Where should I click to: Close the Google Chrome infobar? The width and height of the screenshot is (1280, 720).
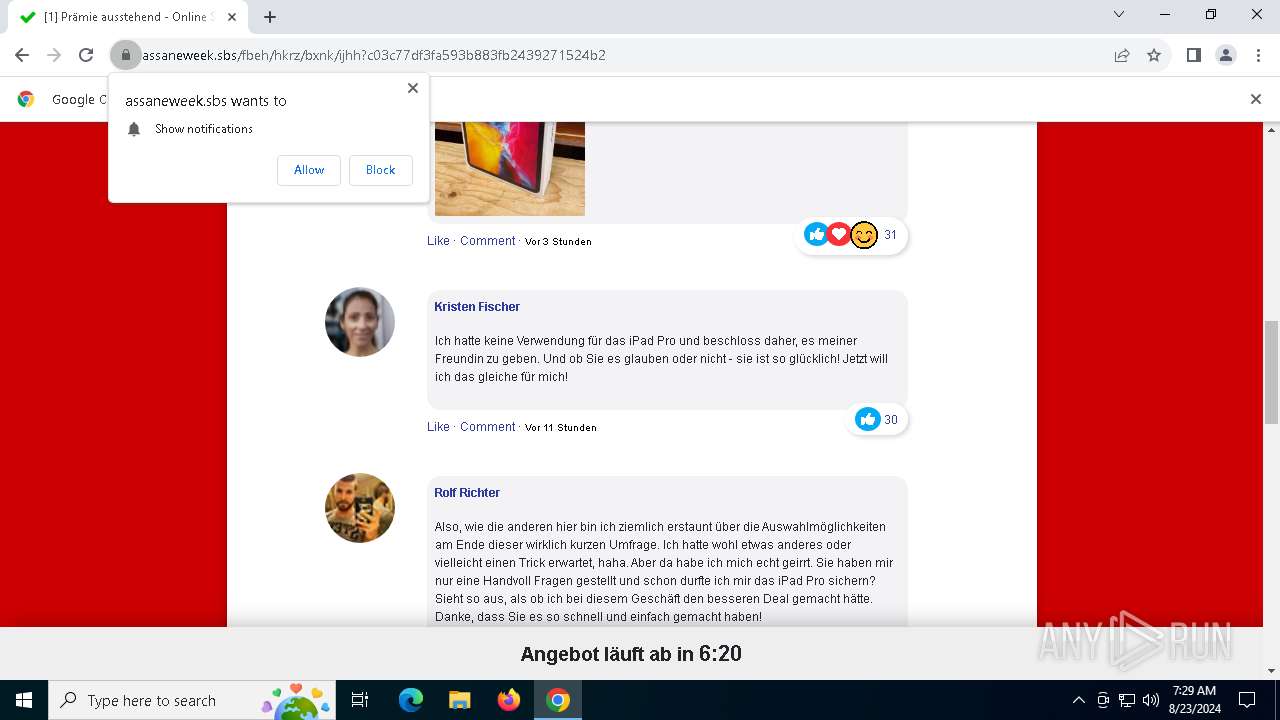1255,99
